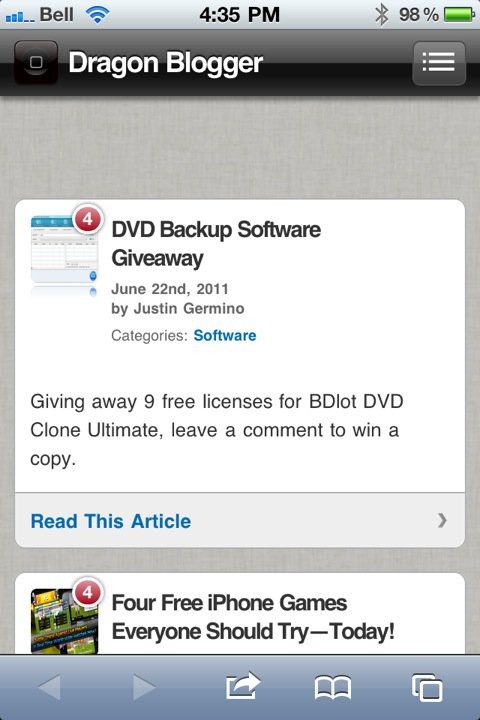480x720 pixels.
Task: Tap the Wi-Fi icon in status bar
Action: tap(97, 15)
